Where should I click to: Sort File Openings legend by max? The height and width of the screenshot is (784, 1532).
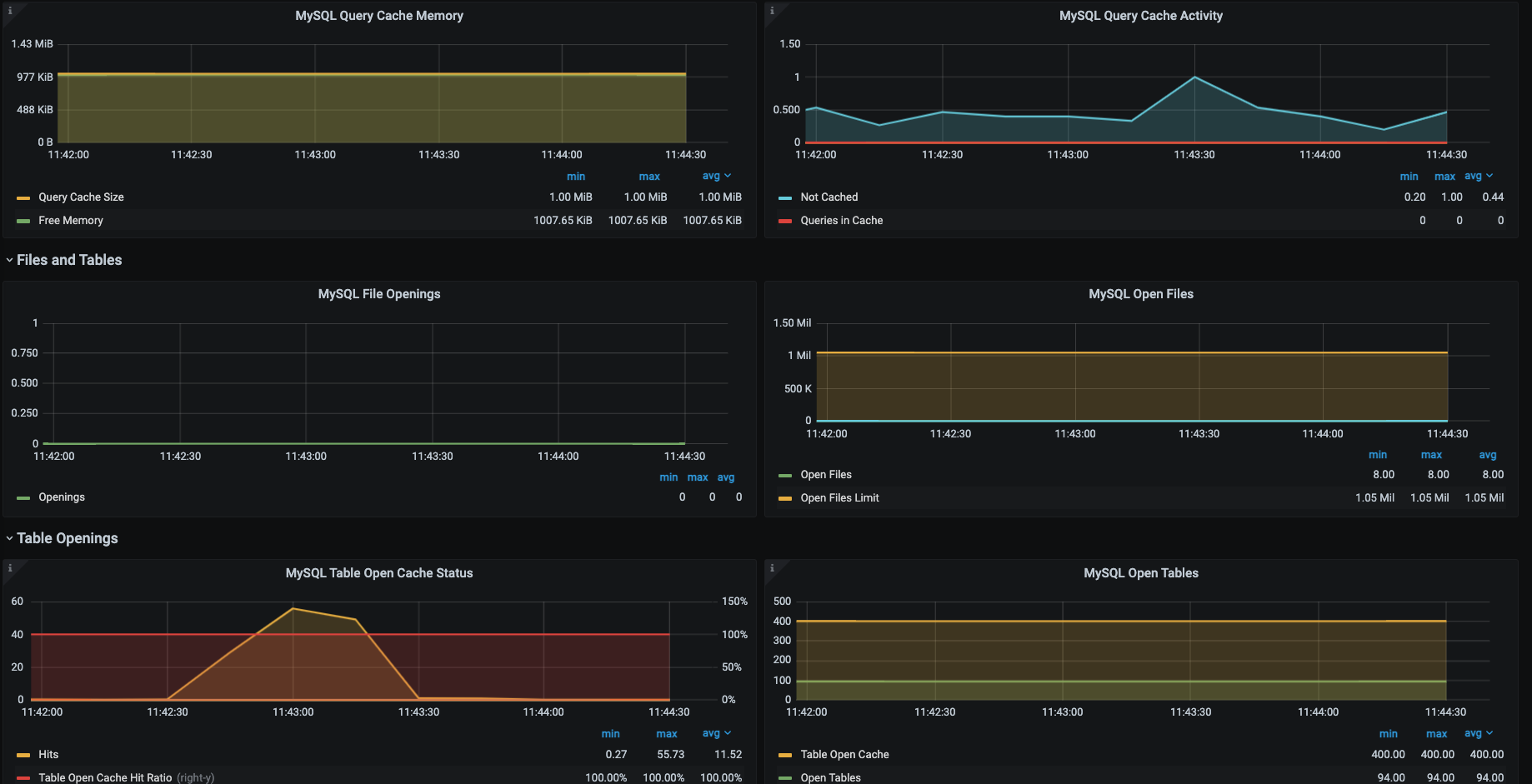[698, 477]
